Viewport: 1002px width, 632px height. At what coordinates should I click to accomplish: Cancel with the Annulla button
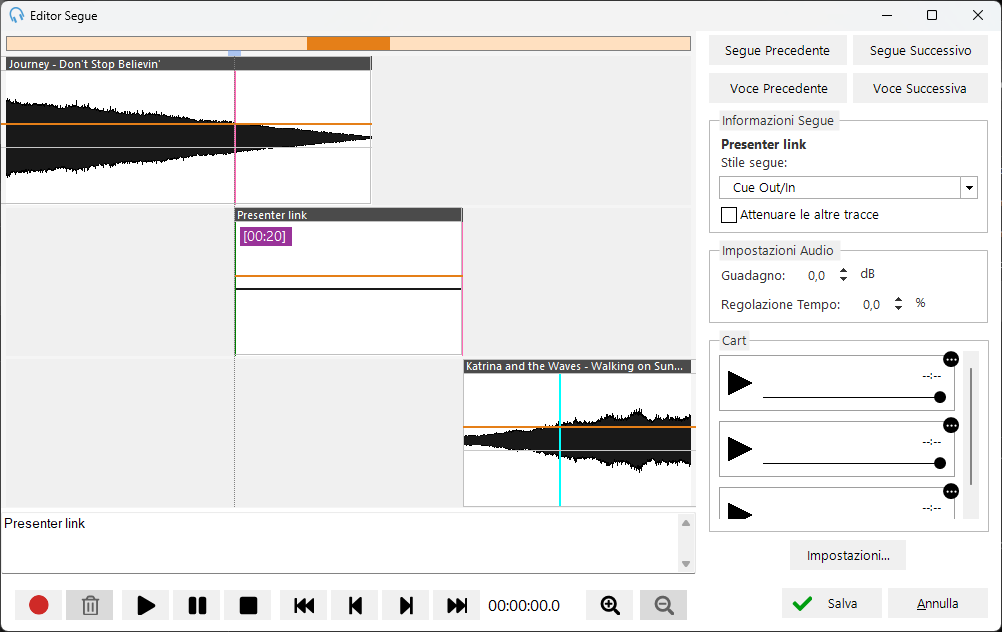click(937, 604)
